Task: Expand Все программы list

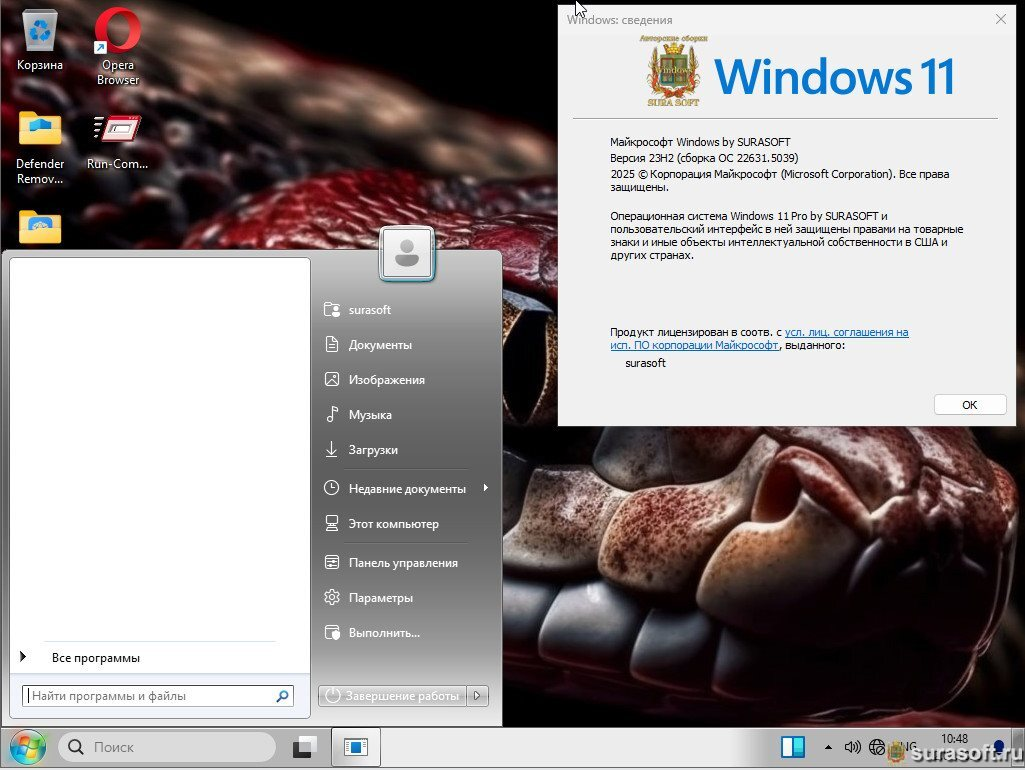Action: point(95,658)
